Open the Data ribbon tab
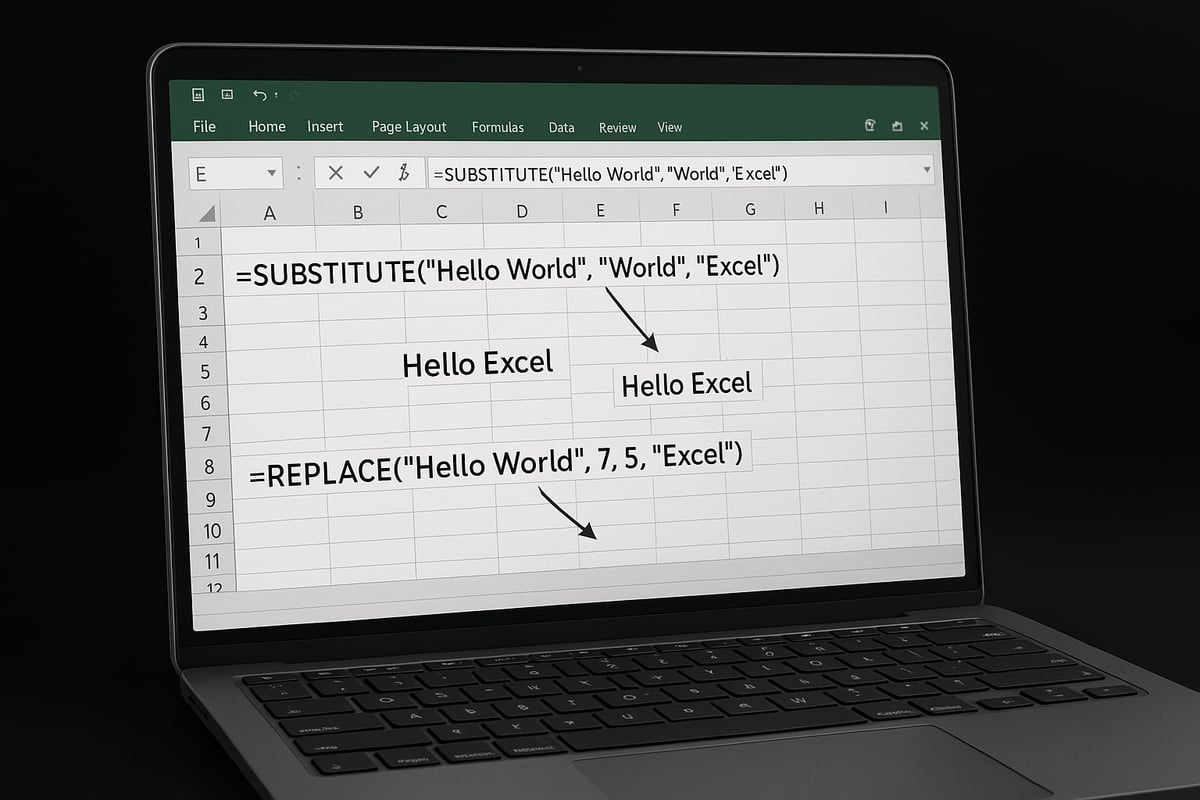Viewport: 1200px width, 800px height. (x=561, y=127)
